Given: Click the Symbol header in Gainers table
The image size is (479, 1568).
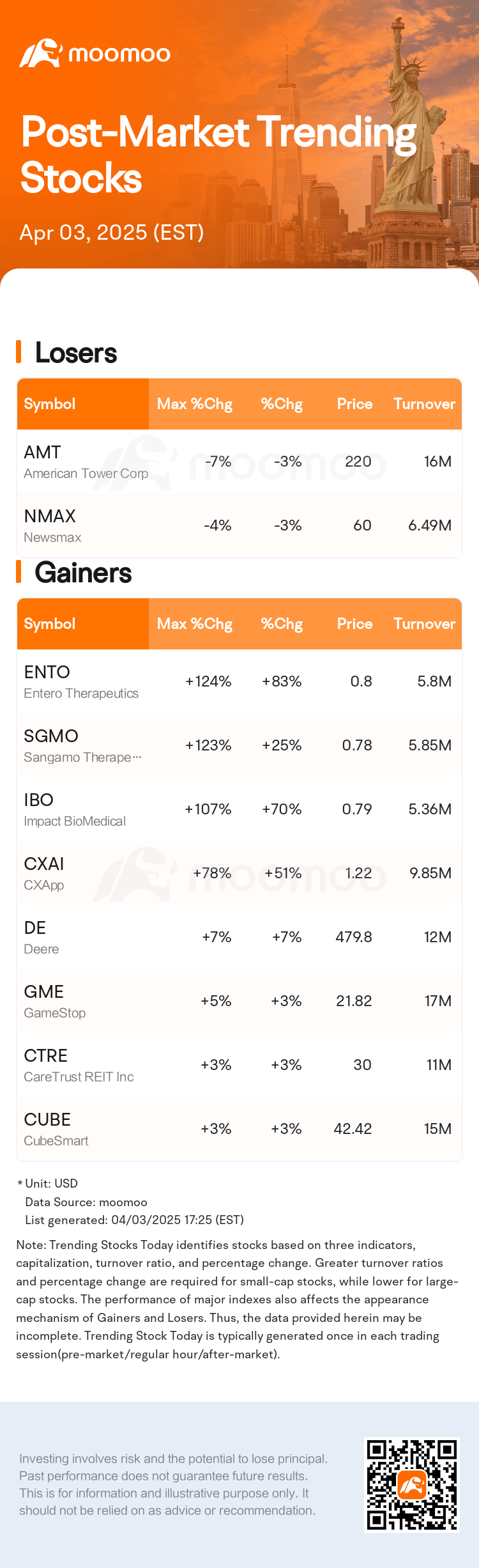Looking at the screenshot, I should [x=50, y=624].
